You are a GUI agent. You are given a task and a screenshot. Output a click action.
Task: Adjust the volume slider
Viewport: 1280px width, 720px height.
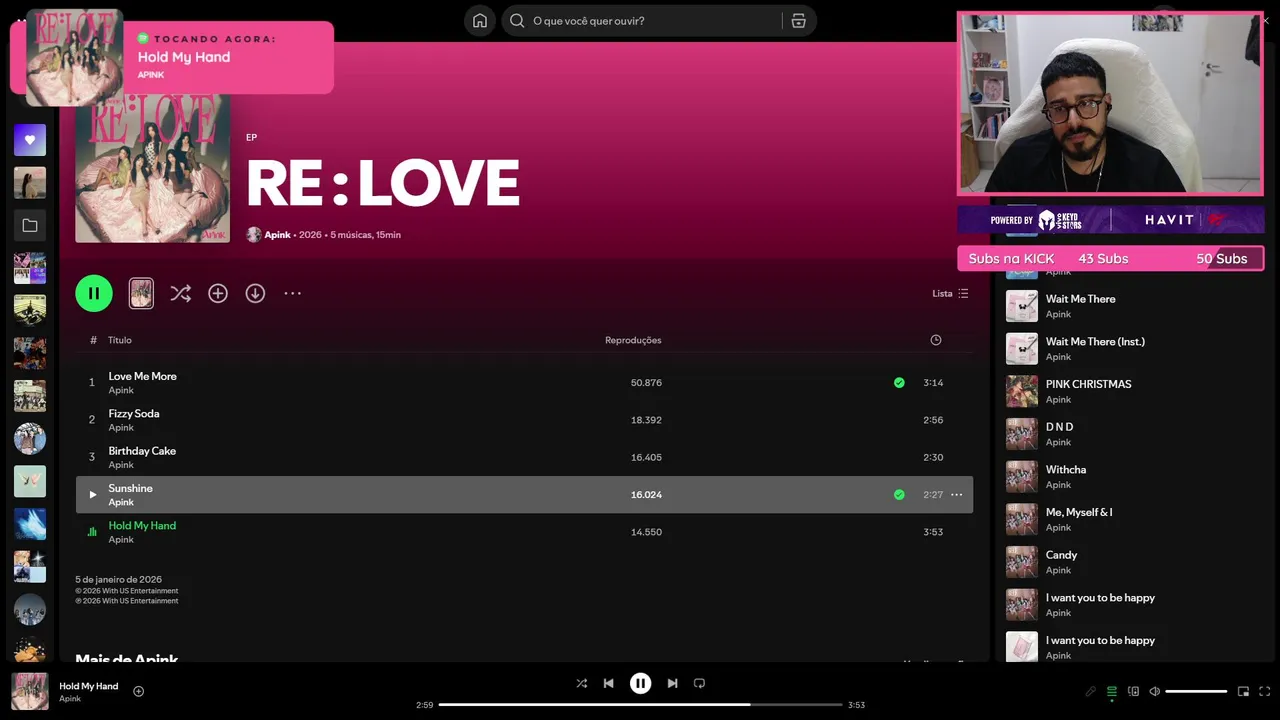[x=1196, y=691]
